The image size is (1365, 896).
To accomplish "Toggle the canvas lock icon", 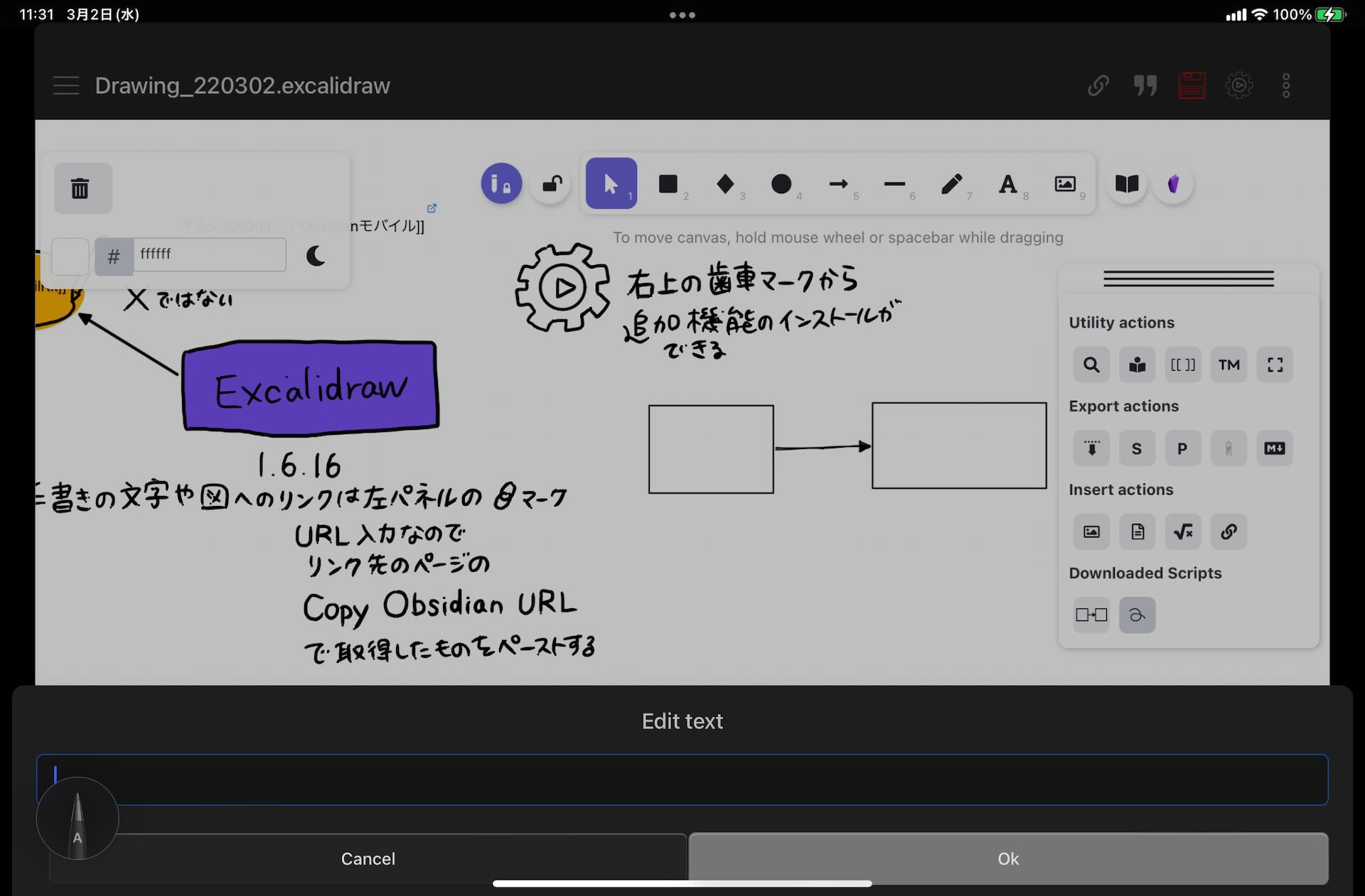I will (552, 185).
